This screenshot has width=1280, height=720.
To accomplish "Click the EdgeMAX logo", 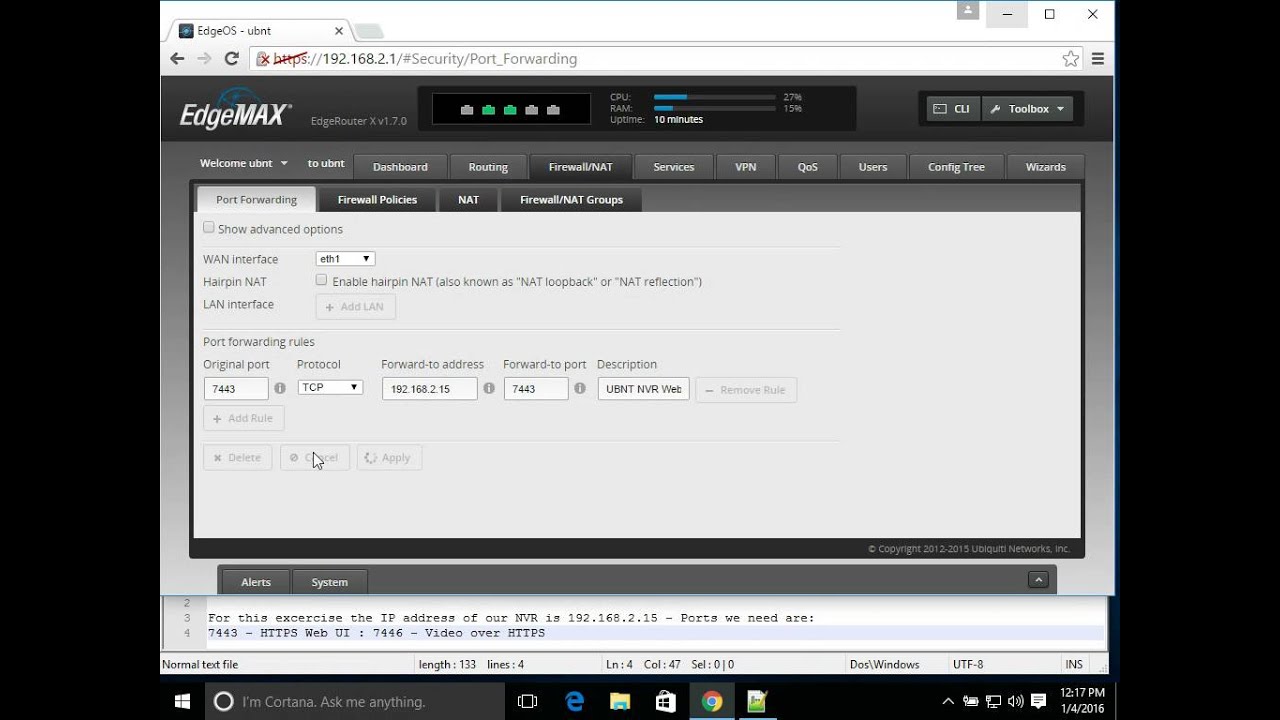I will 236,110.
